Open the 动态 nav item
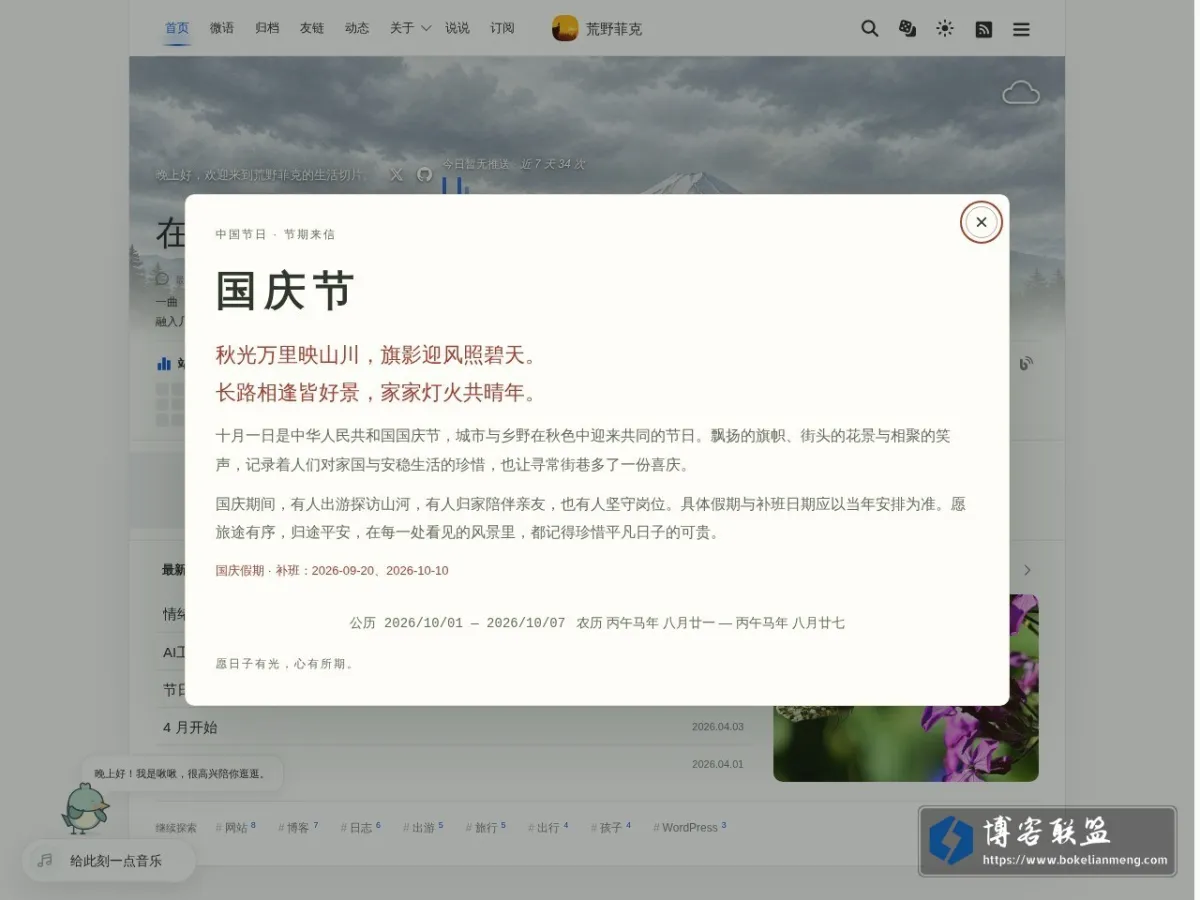1200x900 pixels. (357, 28)
